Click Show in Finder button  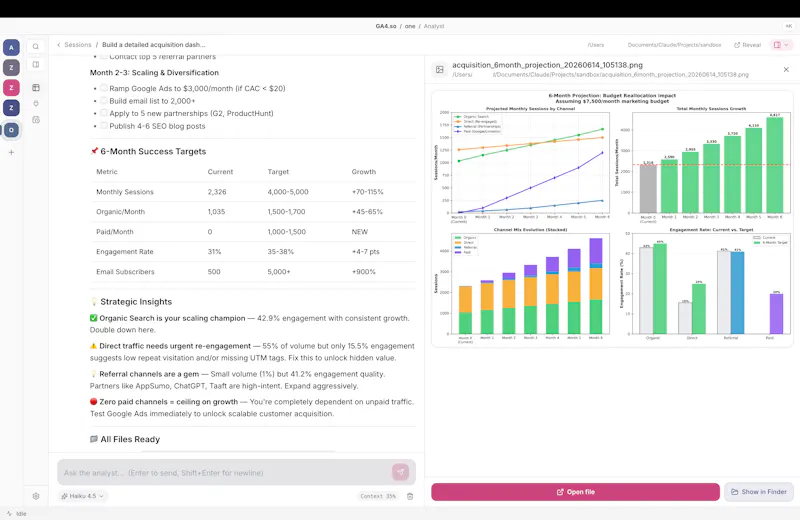point(759,492)
